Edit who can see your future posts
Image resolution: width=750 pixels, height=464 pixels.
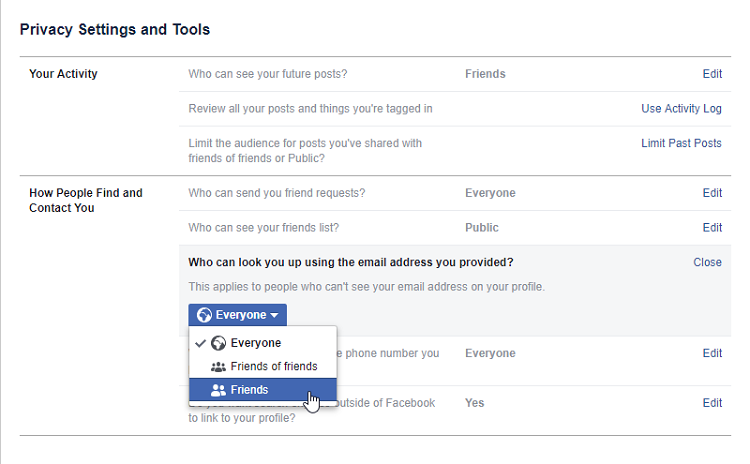click(x=712, y=74)
